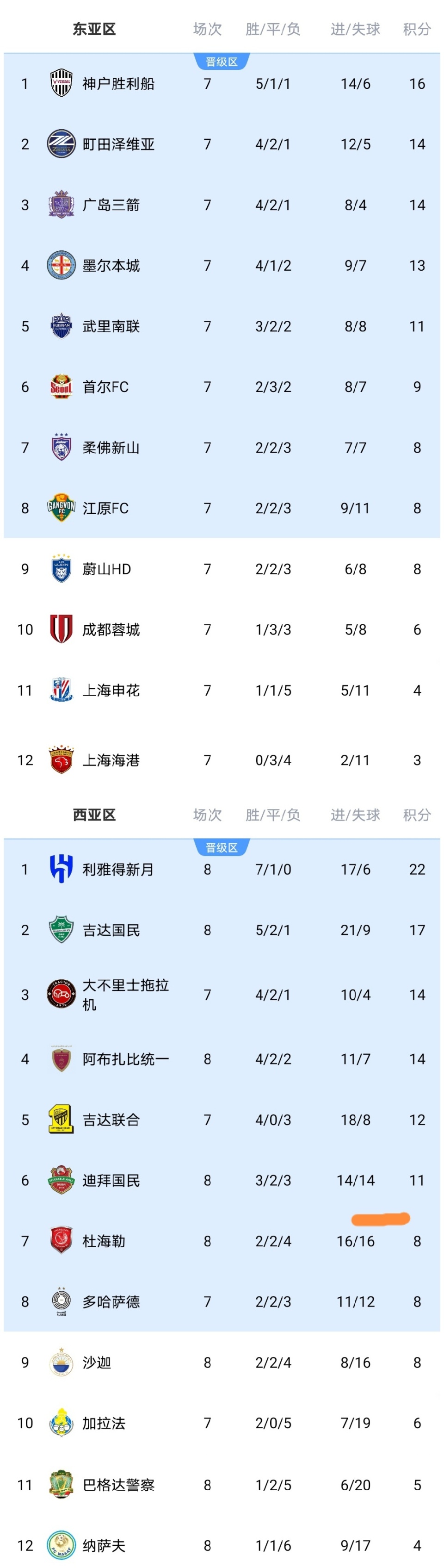Open team name 阿布扎比统一

click(126, 1059)
